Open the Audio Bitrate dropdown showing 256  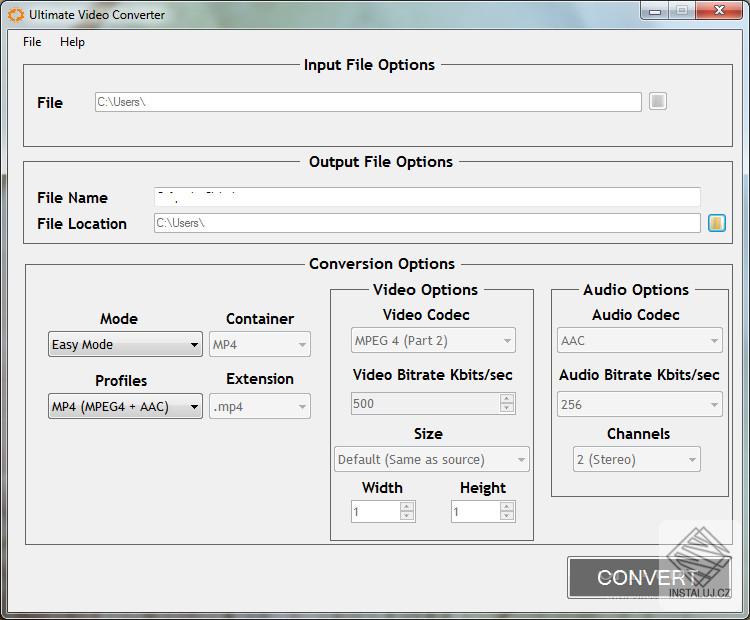pyautogui.click(x=640, y=405)
